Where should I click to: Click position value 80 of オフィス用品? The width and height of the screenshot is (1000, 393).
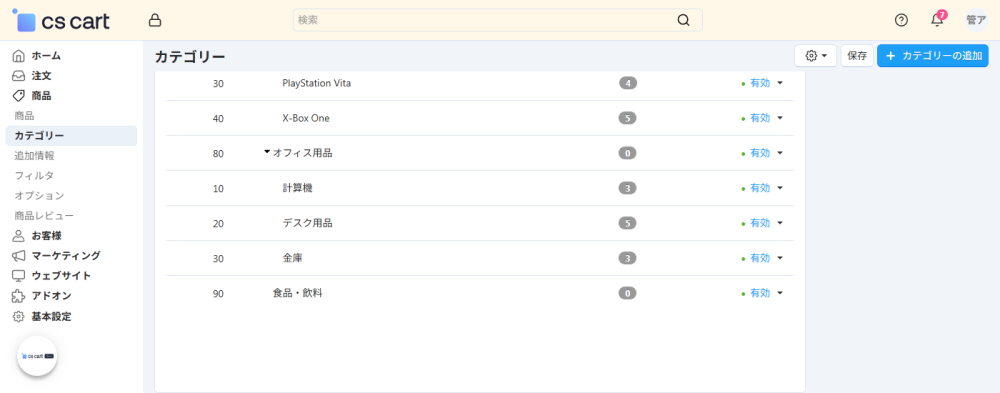coord(218,153)
